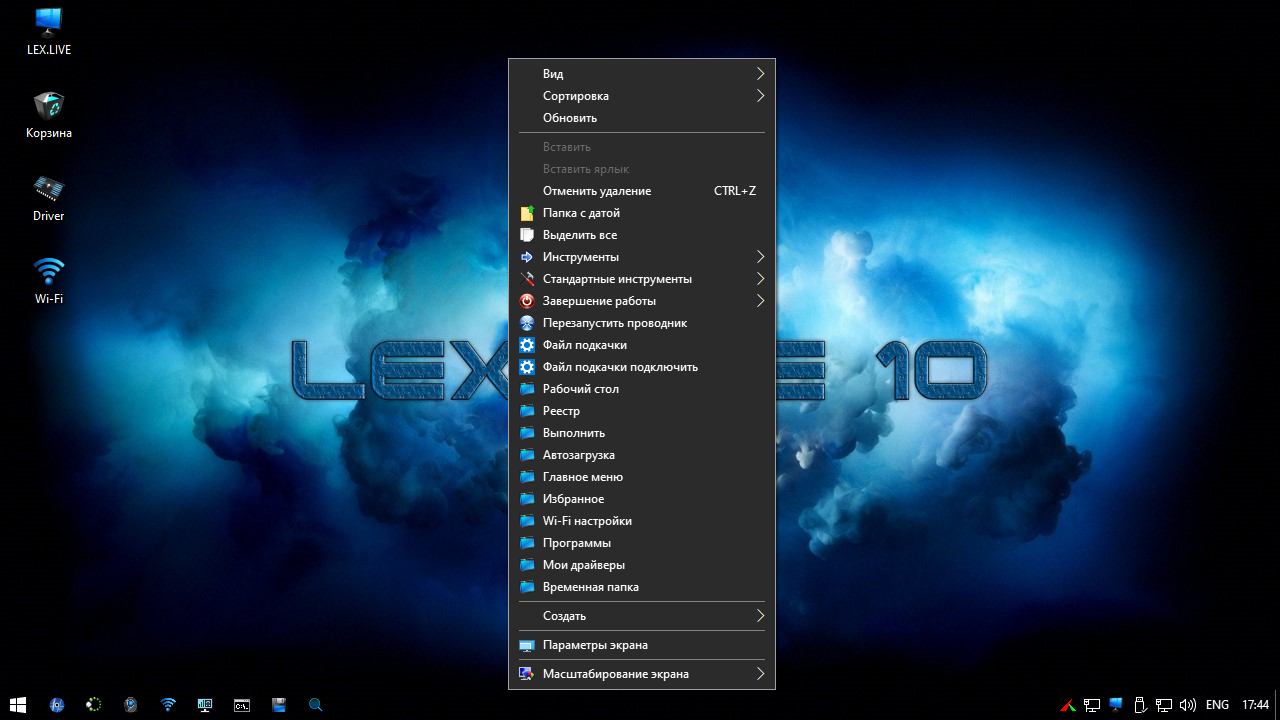Choose Обновить in the context menu
This screenshot has width=1280, height=720.
click(x=570, y=118)
